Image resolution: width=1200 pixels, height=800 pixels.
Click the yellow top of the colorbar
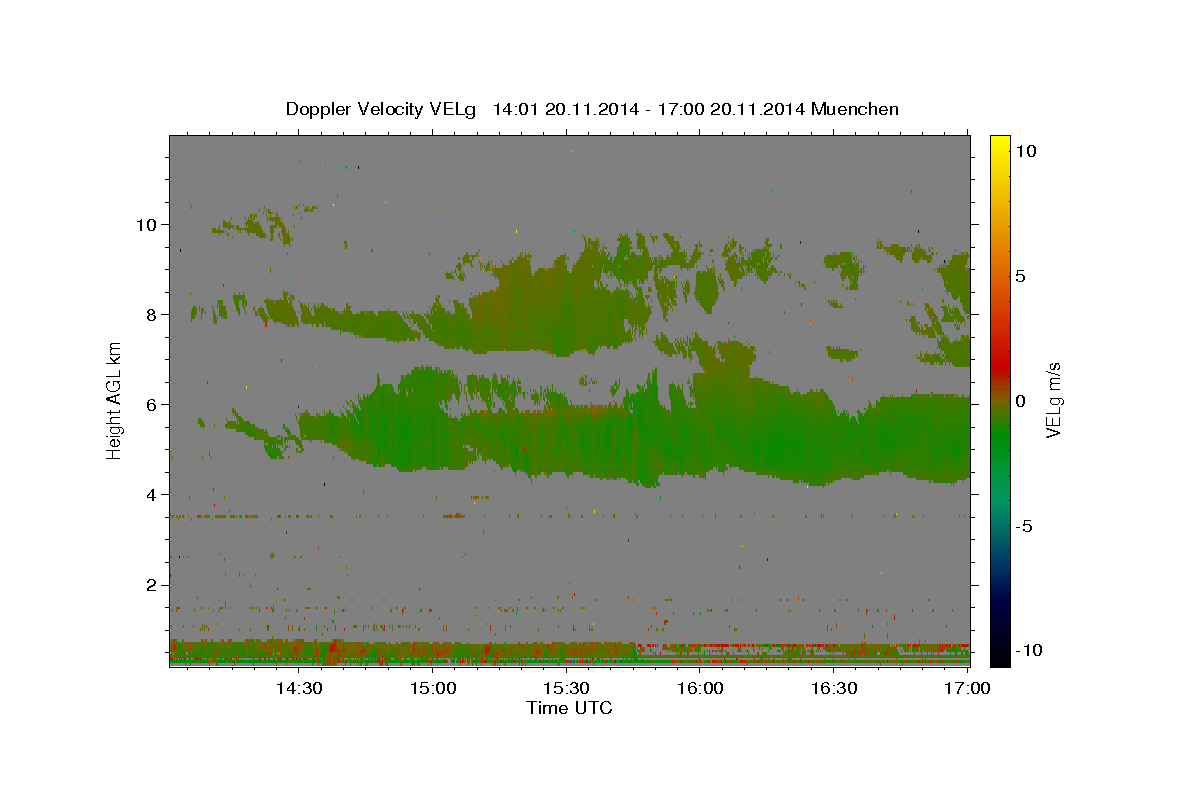tap(999, 145)
